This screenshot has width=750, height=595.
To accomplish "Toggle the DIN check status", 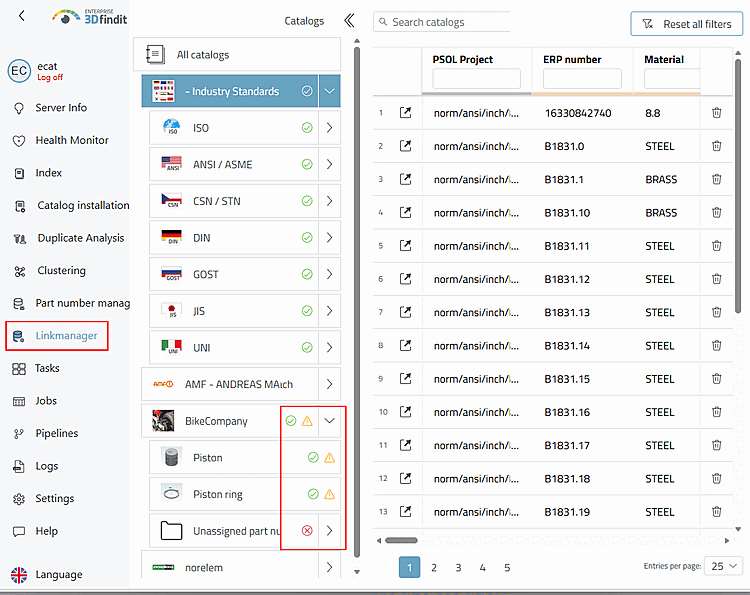I will pyautogui.click(x=307, y=238).
